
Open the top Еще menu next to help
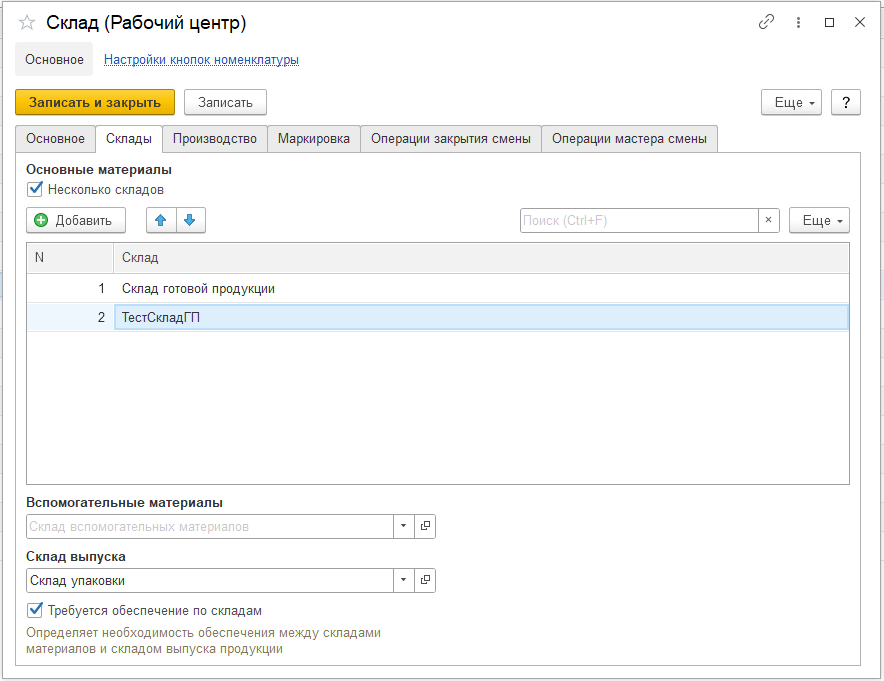(x=792, y=103)
